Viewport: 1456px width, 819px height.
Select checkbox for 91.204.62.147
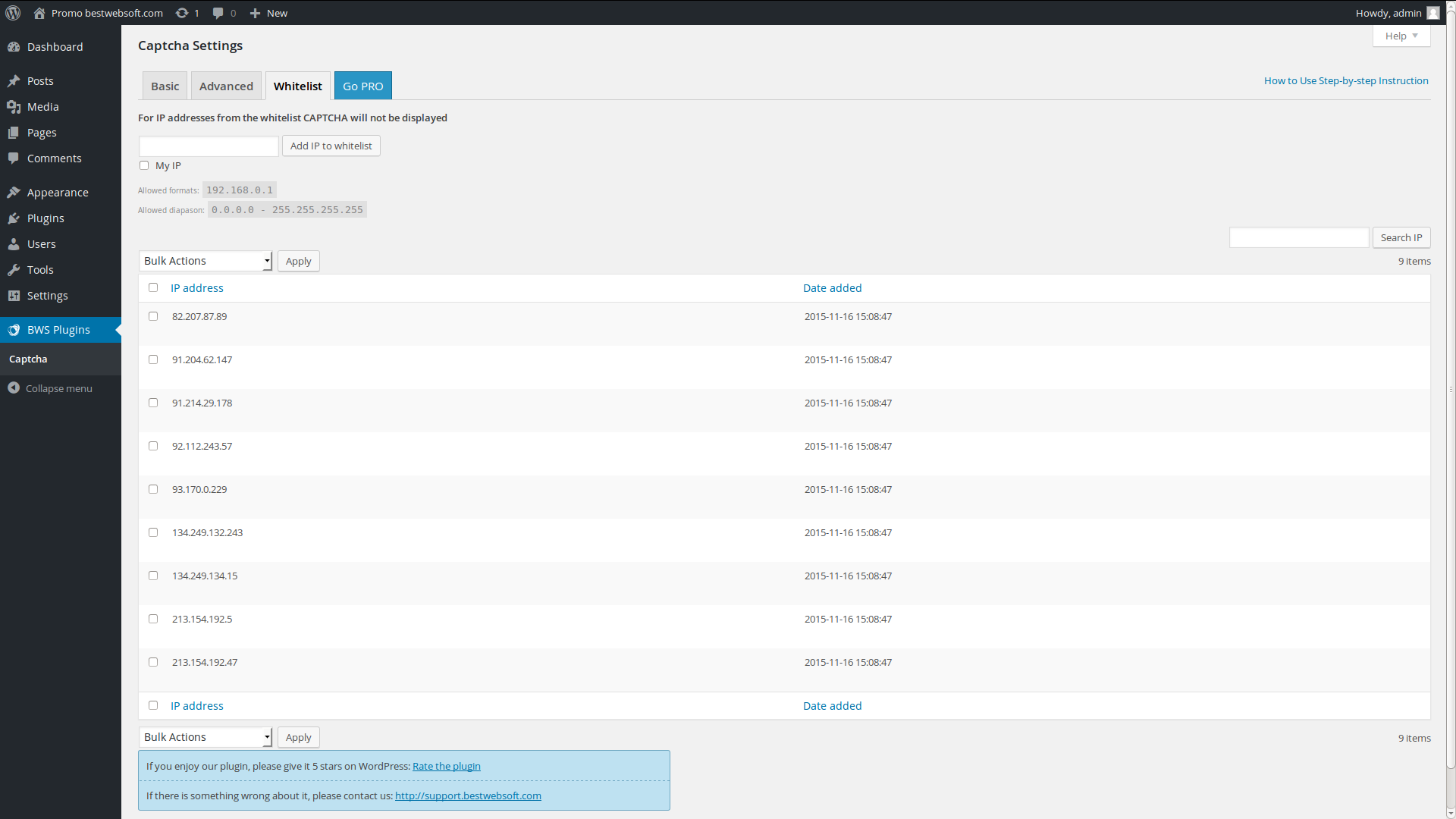pos(153,359)
